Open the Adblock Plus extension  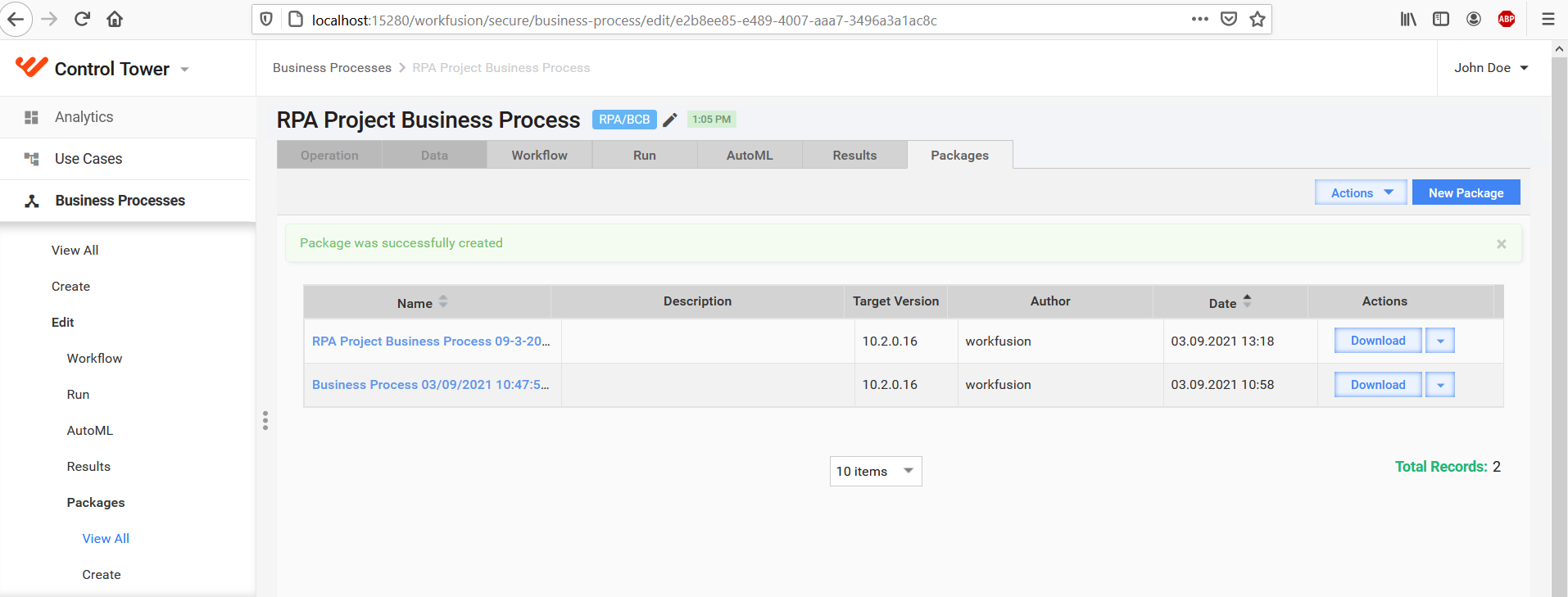point(1507,19)
